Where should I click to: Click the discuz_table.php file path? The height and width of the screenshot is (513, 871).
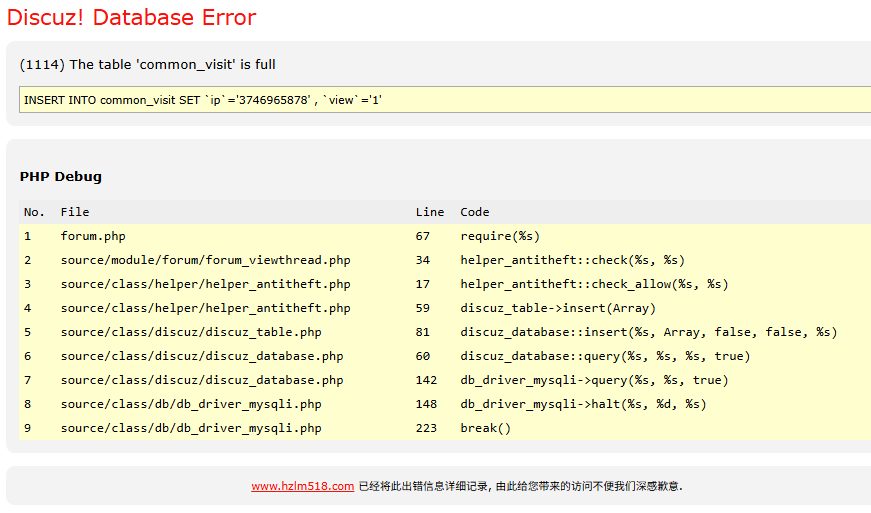[191, 332]
